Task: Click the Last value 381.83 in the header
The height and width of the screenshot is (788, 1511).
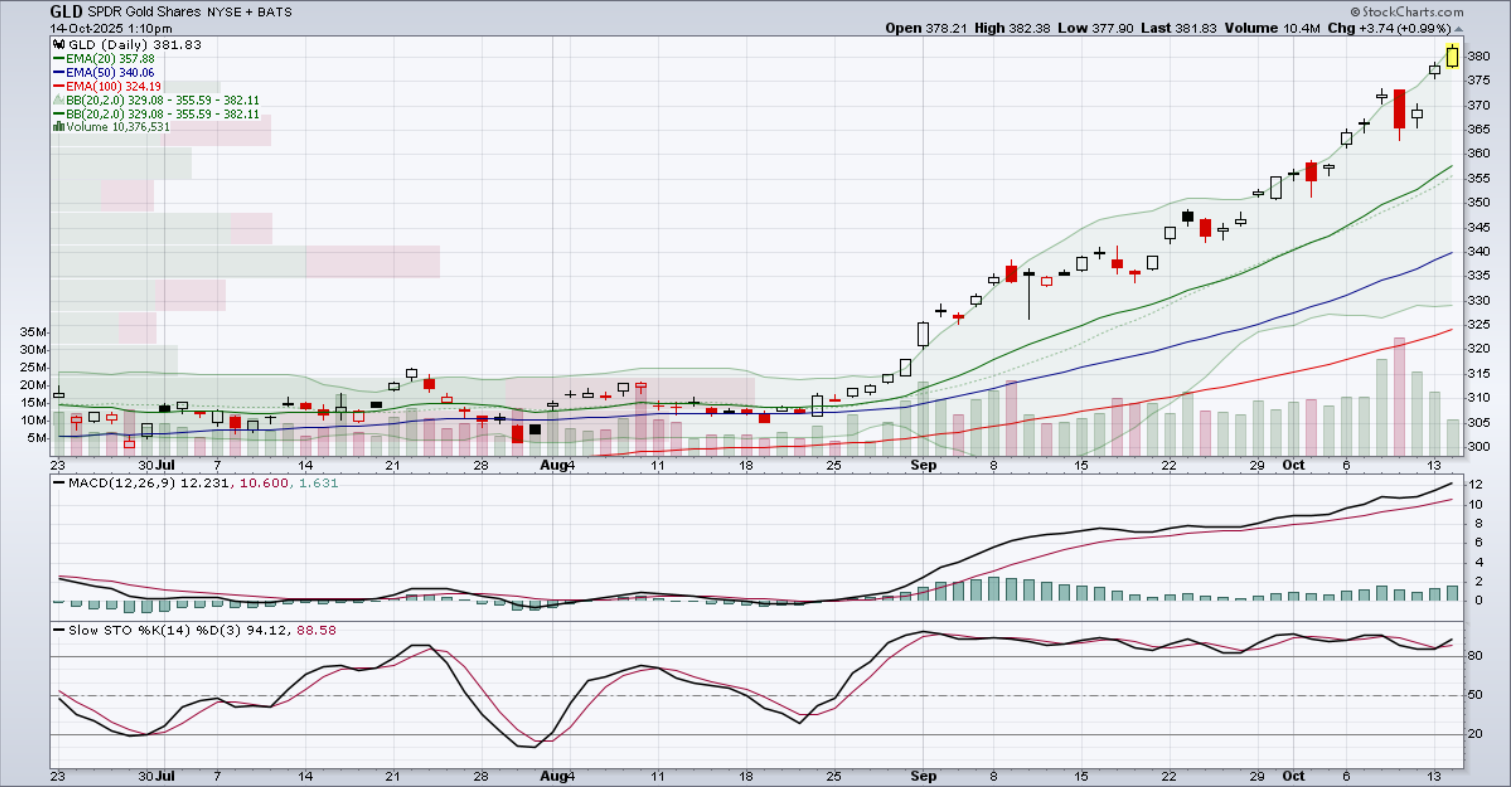Action: click(1195, 28)
